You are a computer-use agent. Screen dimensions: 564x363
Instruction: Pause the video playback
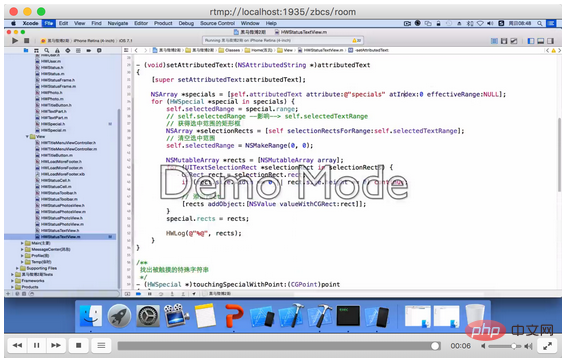pyautogui.click(x=36, y=345)
